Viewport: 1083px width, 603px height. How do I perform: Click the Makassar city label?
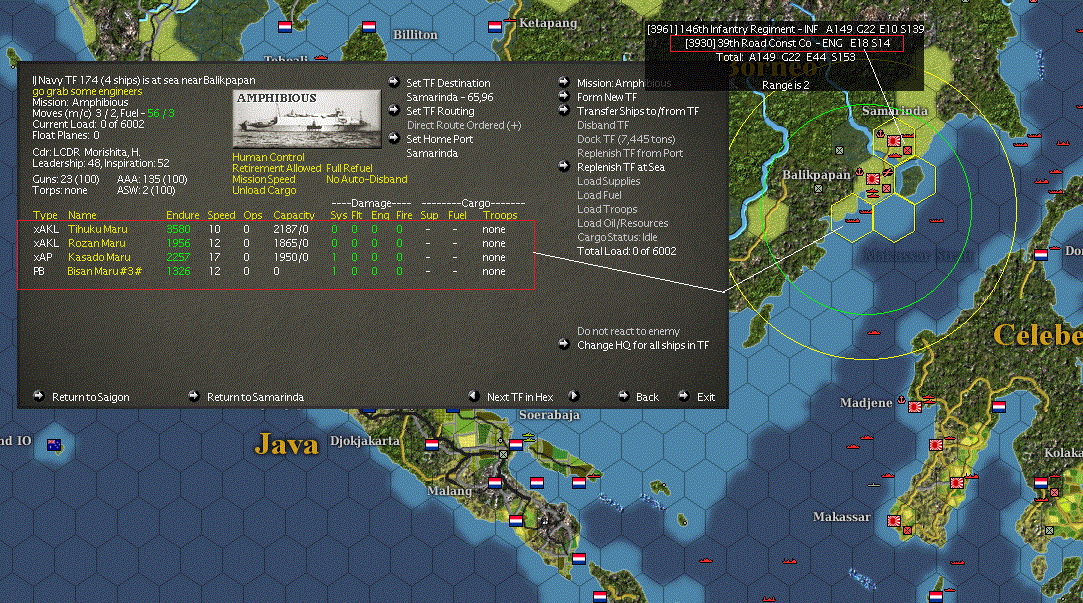click(x=841, y=517)
